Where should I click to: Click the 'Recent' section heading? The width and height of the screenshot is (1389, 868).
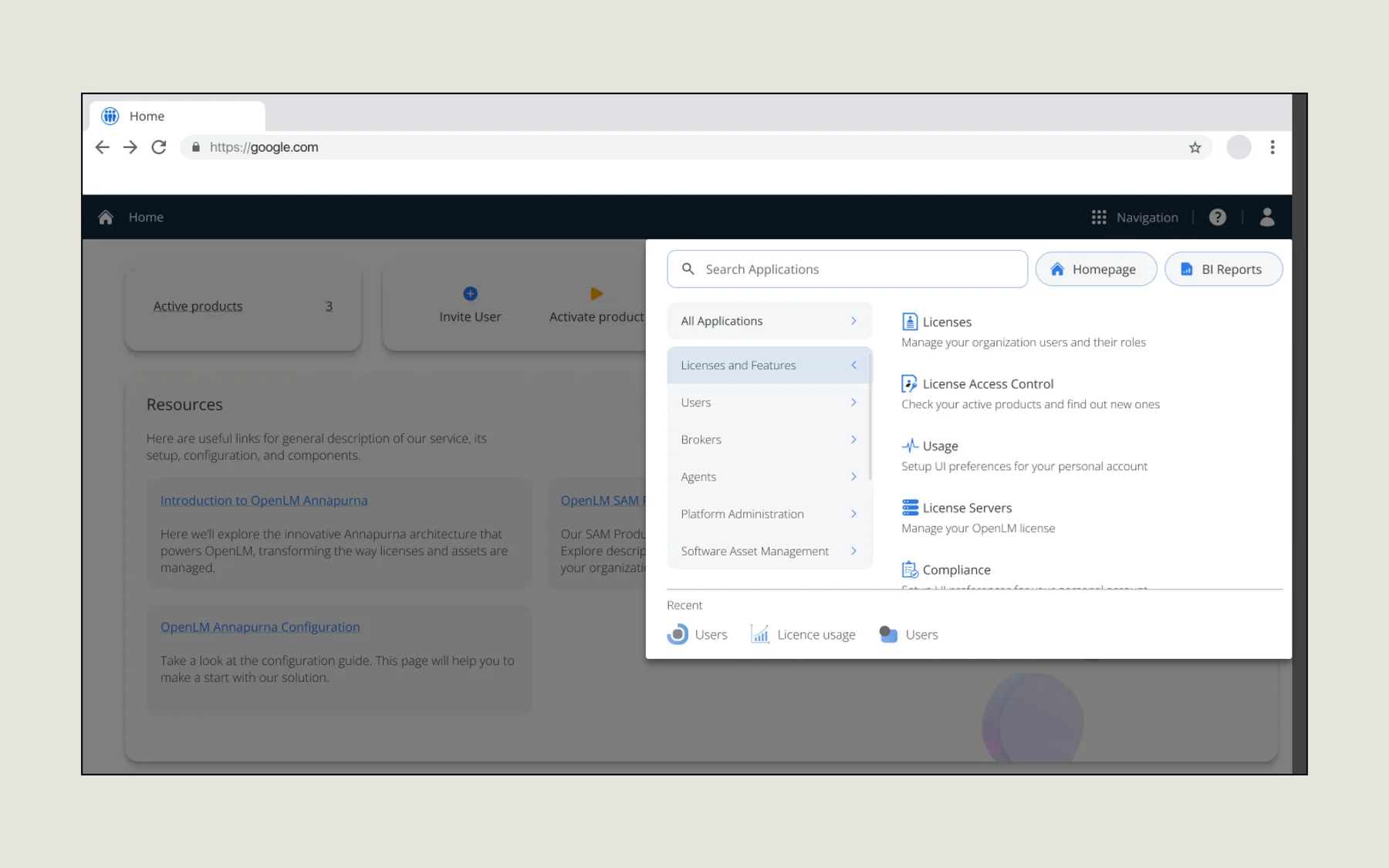click(x=684, y=606)
